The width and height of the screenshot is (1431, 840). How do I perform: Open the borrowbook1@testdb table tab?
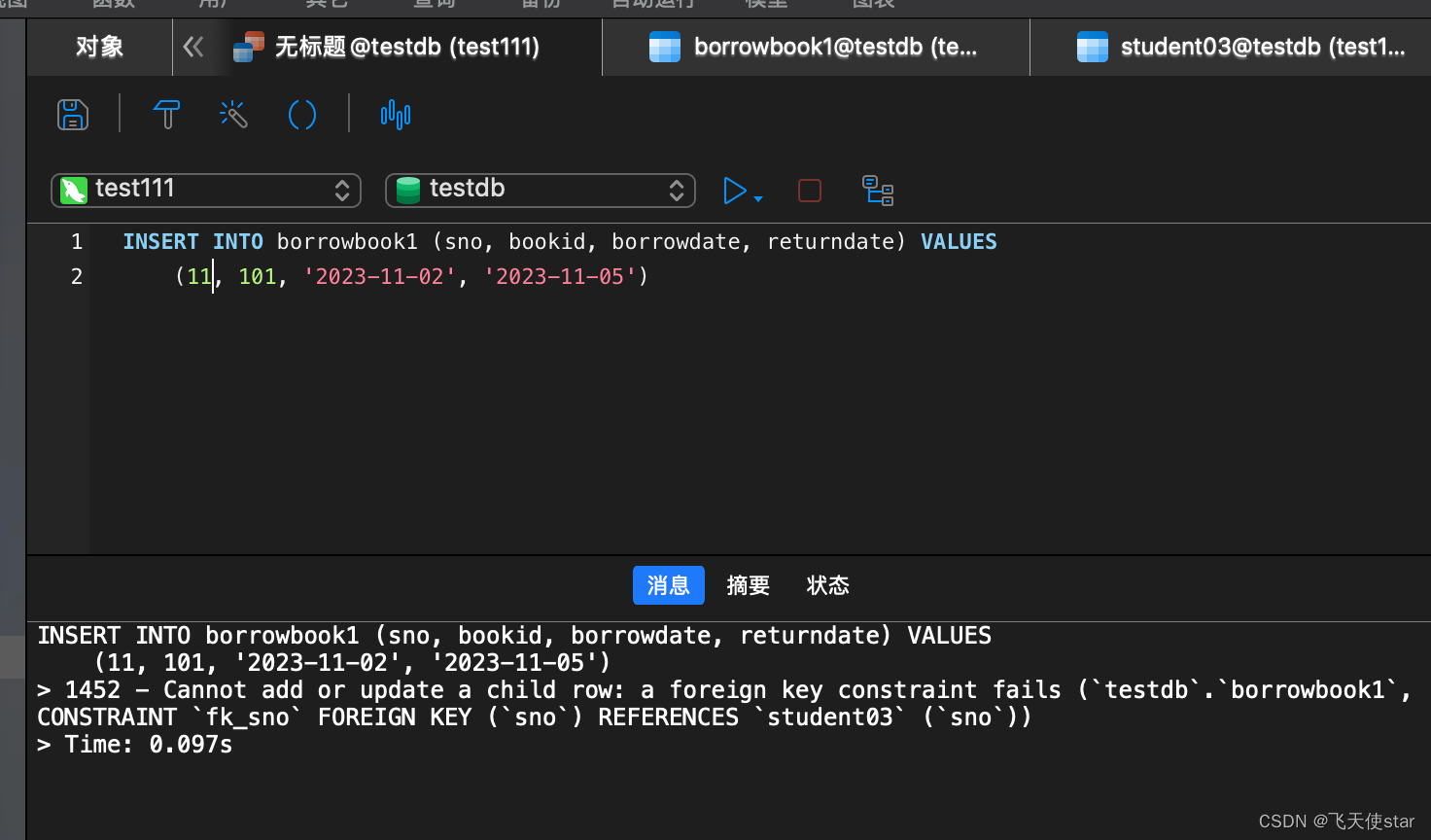pyautogui.click(x=817, y=47)
